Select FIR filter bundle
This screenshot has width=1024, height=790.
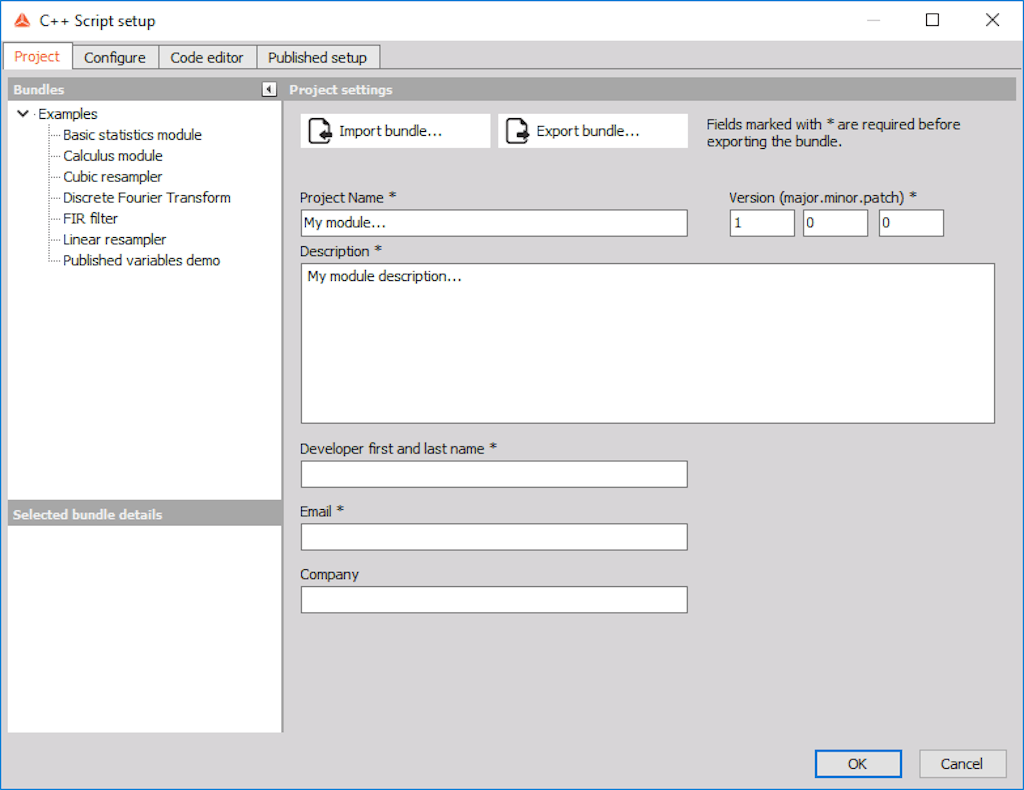tap(91, 219)
